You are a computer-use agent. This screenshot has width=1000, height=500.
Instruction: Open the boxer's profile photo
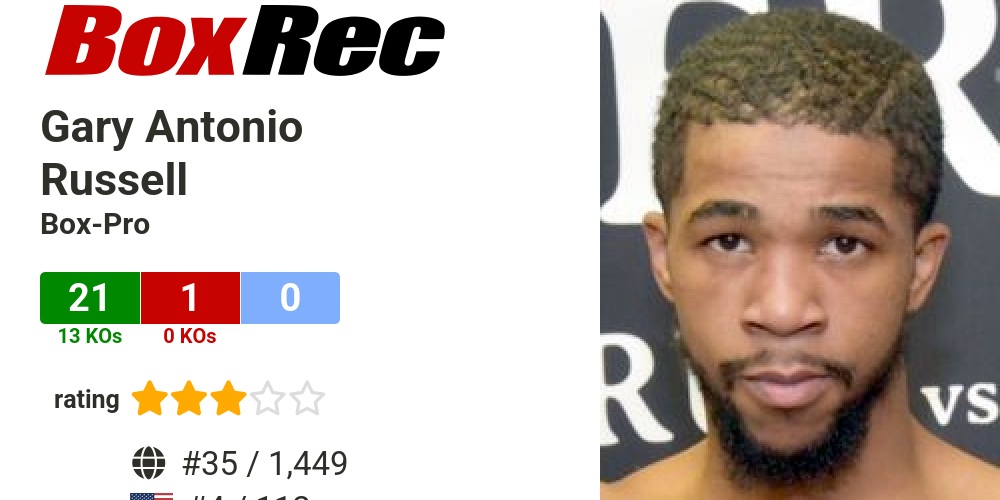point(800,250)
